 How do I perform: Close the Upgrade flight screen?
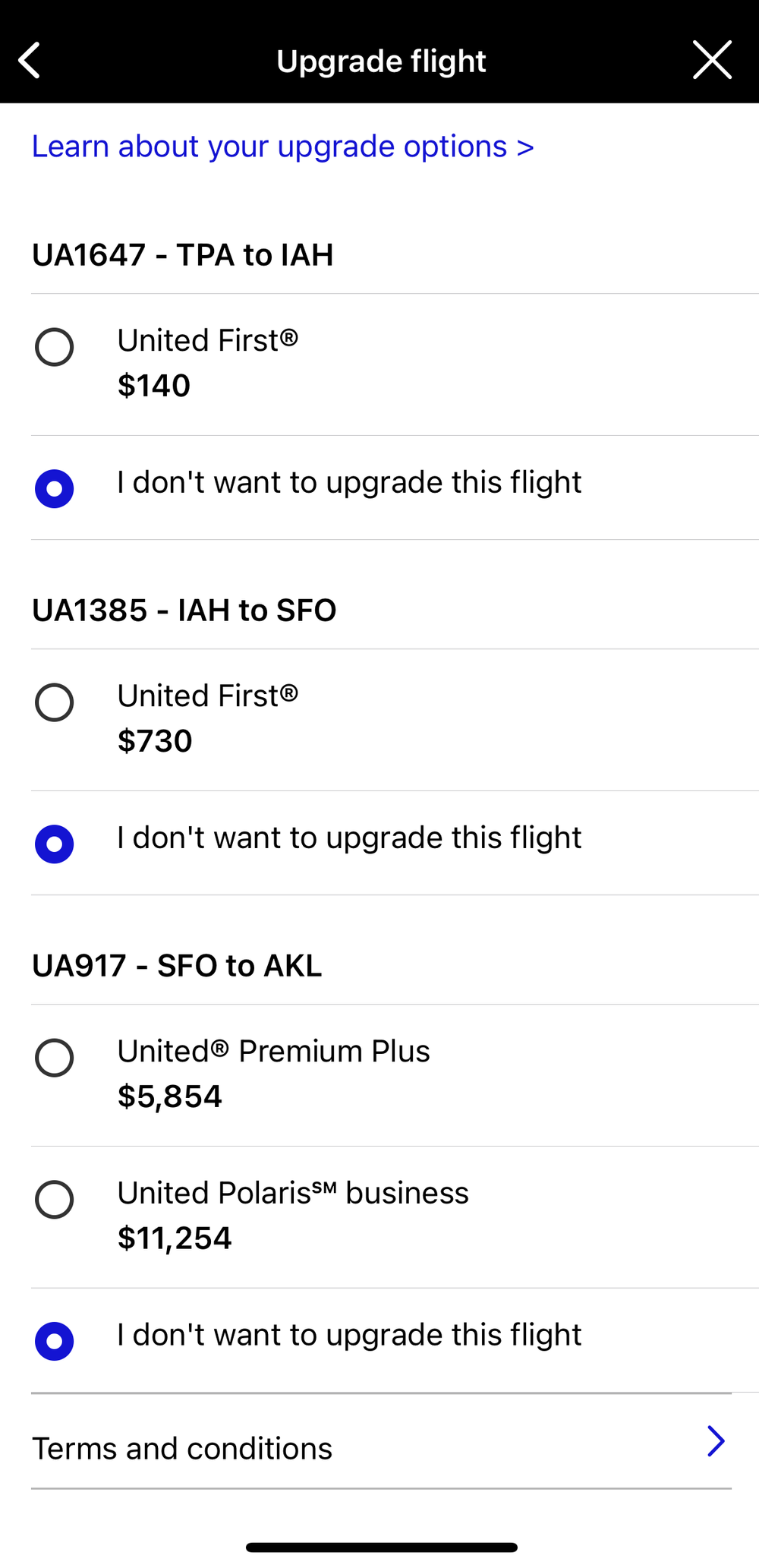pyautogui.click(x=712, y=61)
